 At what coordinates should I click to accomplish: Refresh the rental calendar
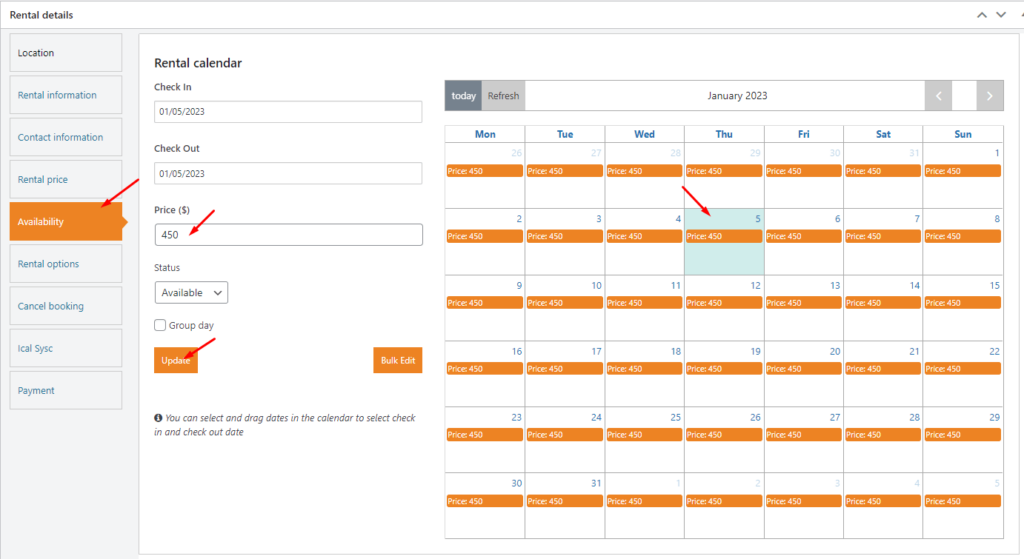click(x=503, y=96)
